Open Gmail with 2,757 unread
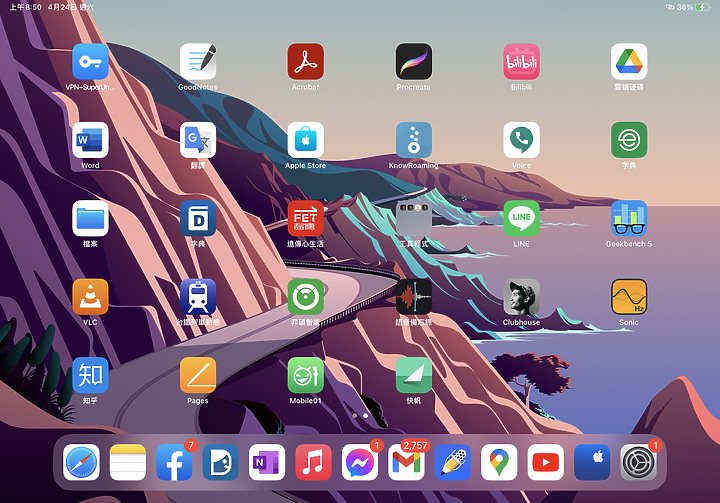The width and height of the screenshot is (720, 503). [x=406, y=462]
